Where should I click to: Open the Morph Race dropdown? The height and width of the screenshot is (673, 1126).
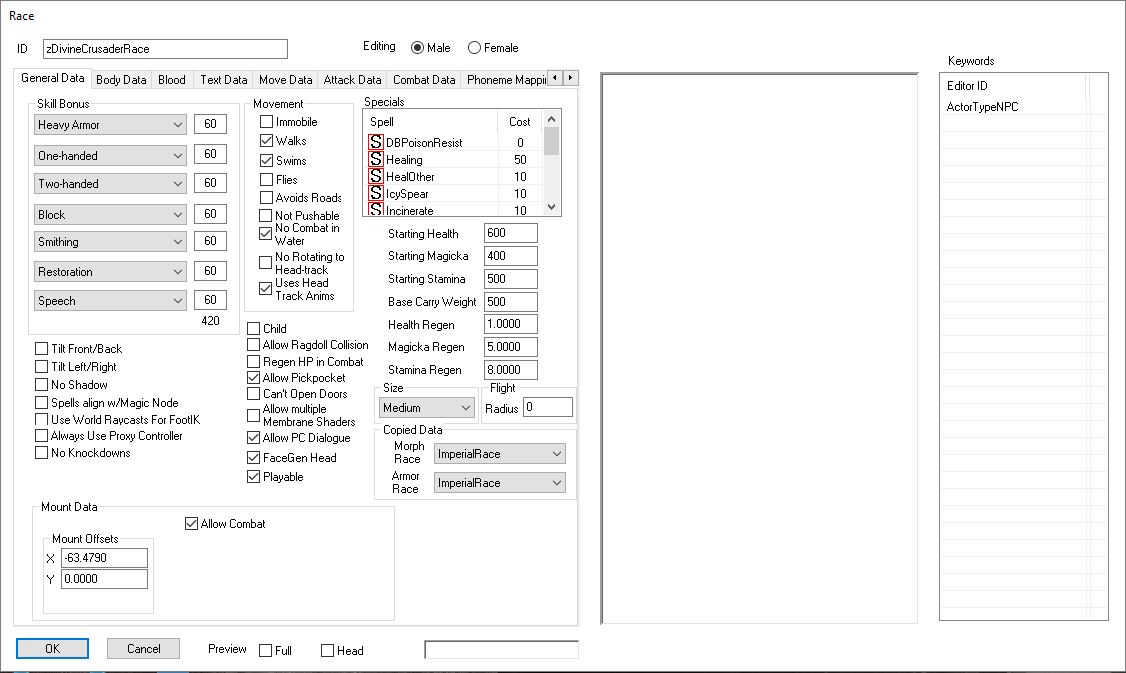499,454
